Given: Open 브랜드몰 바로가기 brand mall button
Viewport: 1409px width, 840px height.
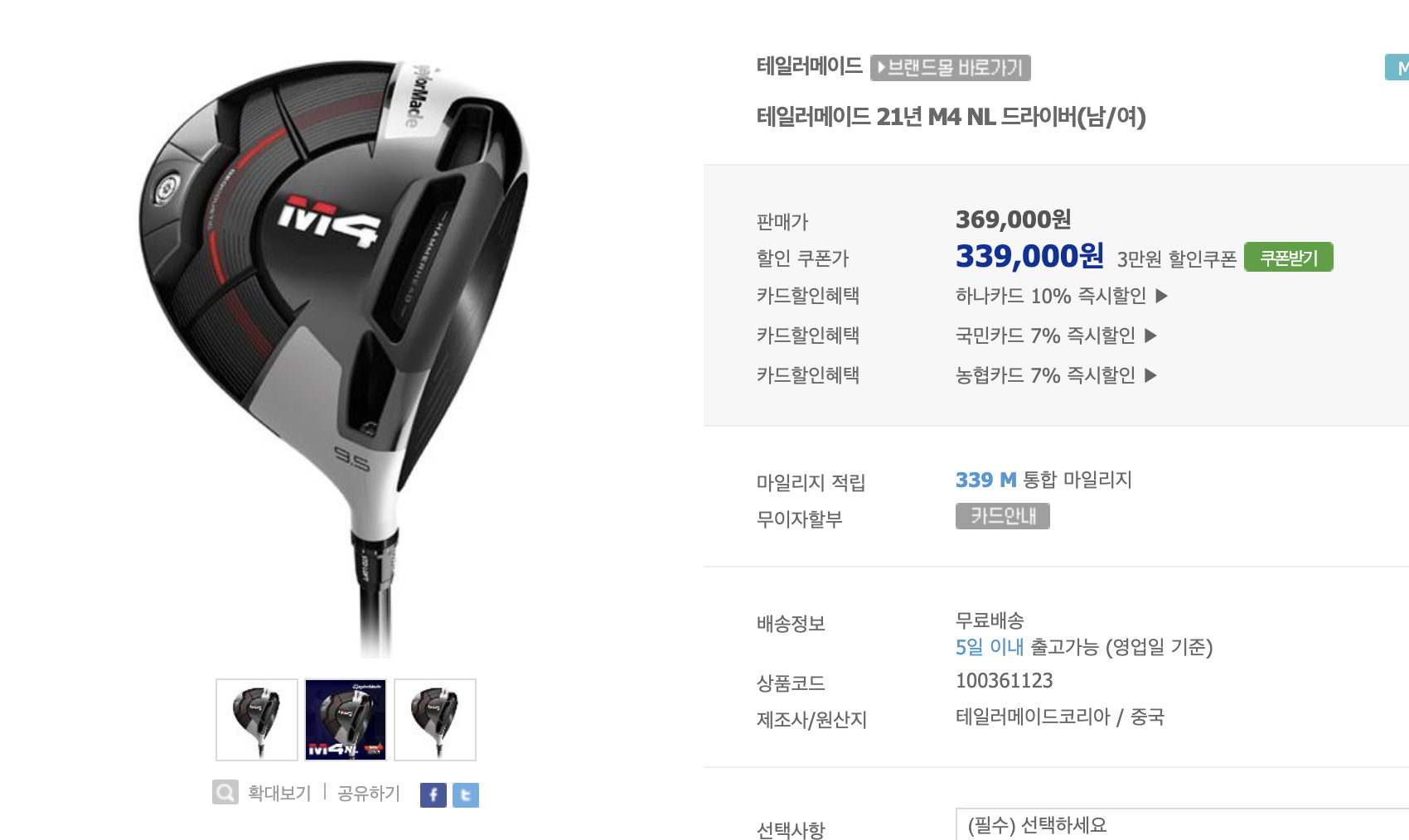Looking at the screenshot, I should (951, 68).
